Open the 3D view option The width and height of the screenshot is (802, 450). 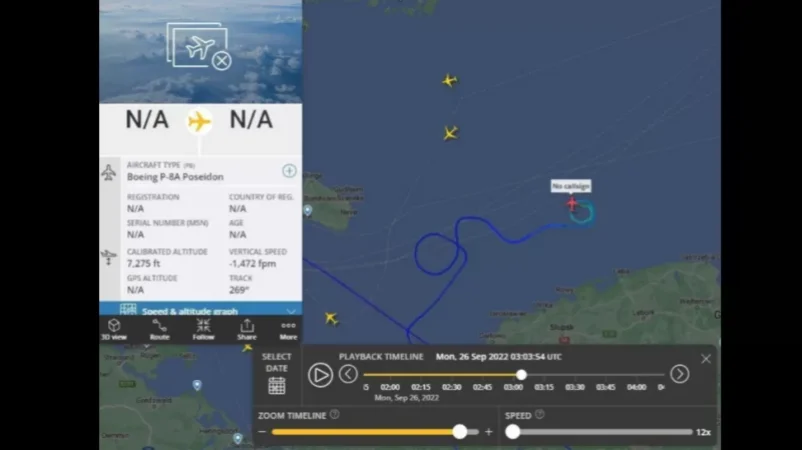(x=114, y=329)
